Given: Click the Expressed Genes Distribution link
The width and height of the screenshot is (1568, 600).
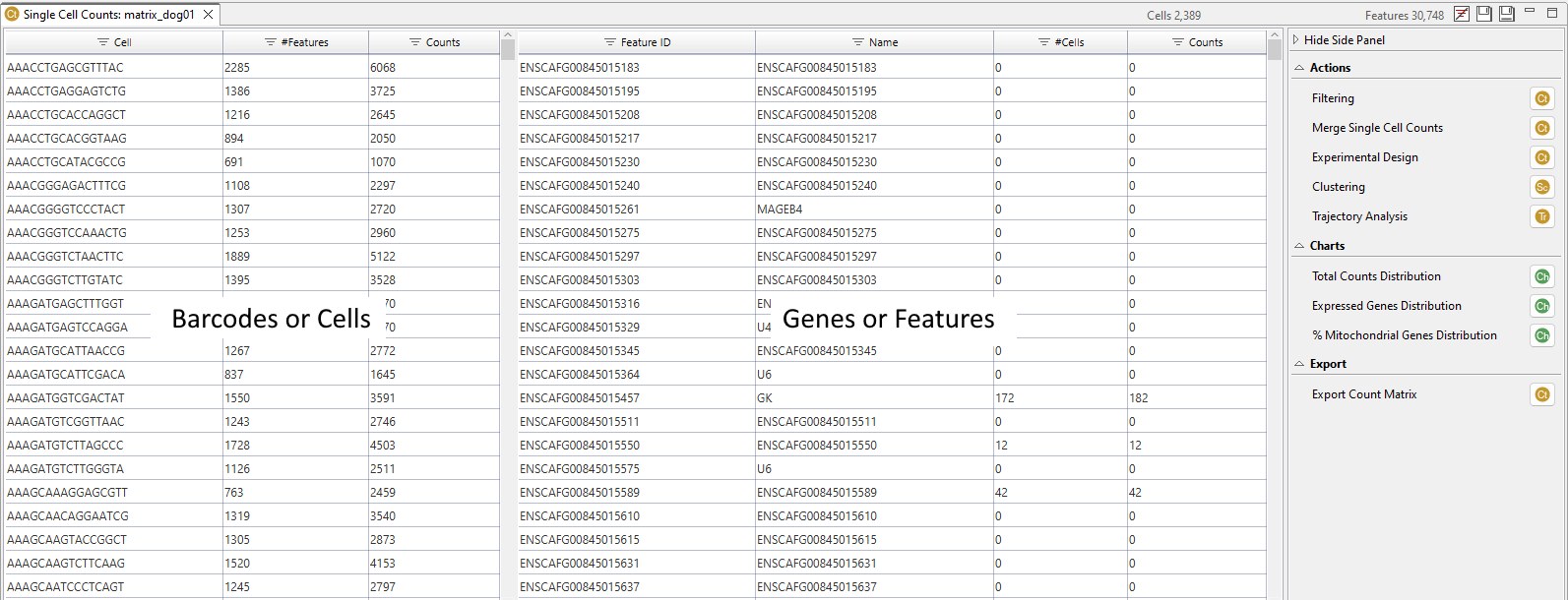Looking at the screenshot, I should [1386, 306].
